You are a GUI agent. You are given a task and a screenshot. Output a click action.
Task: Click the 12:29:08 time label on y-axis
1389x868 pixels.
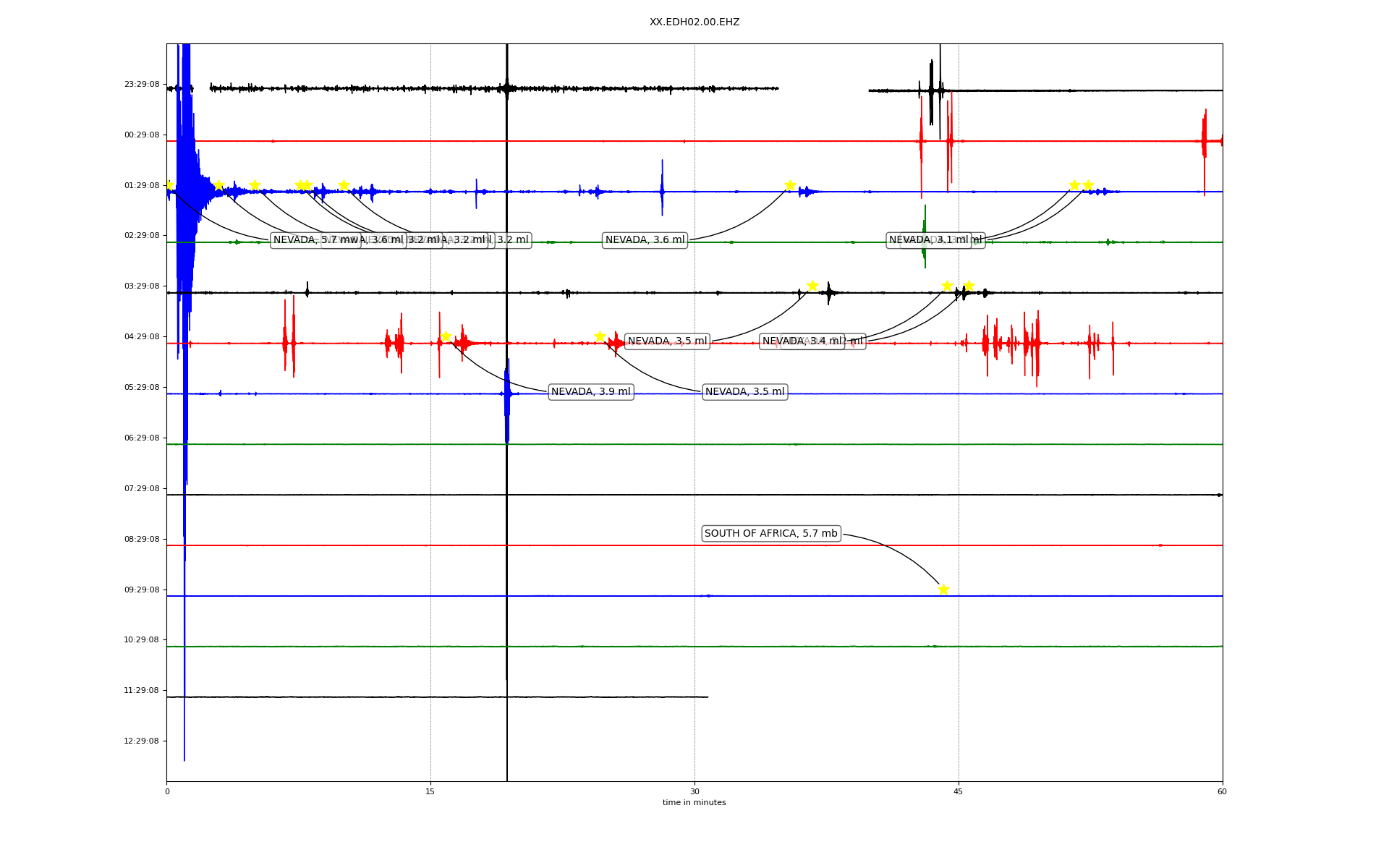(x=141, y=741)
